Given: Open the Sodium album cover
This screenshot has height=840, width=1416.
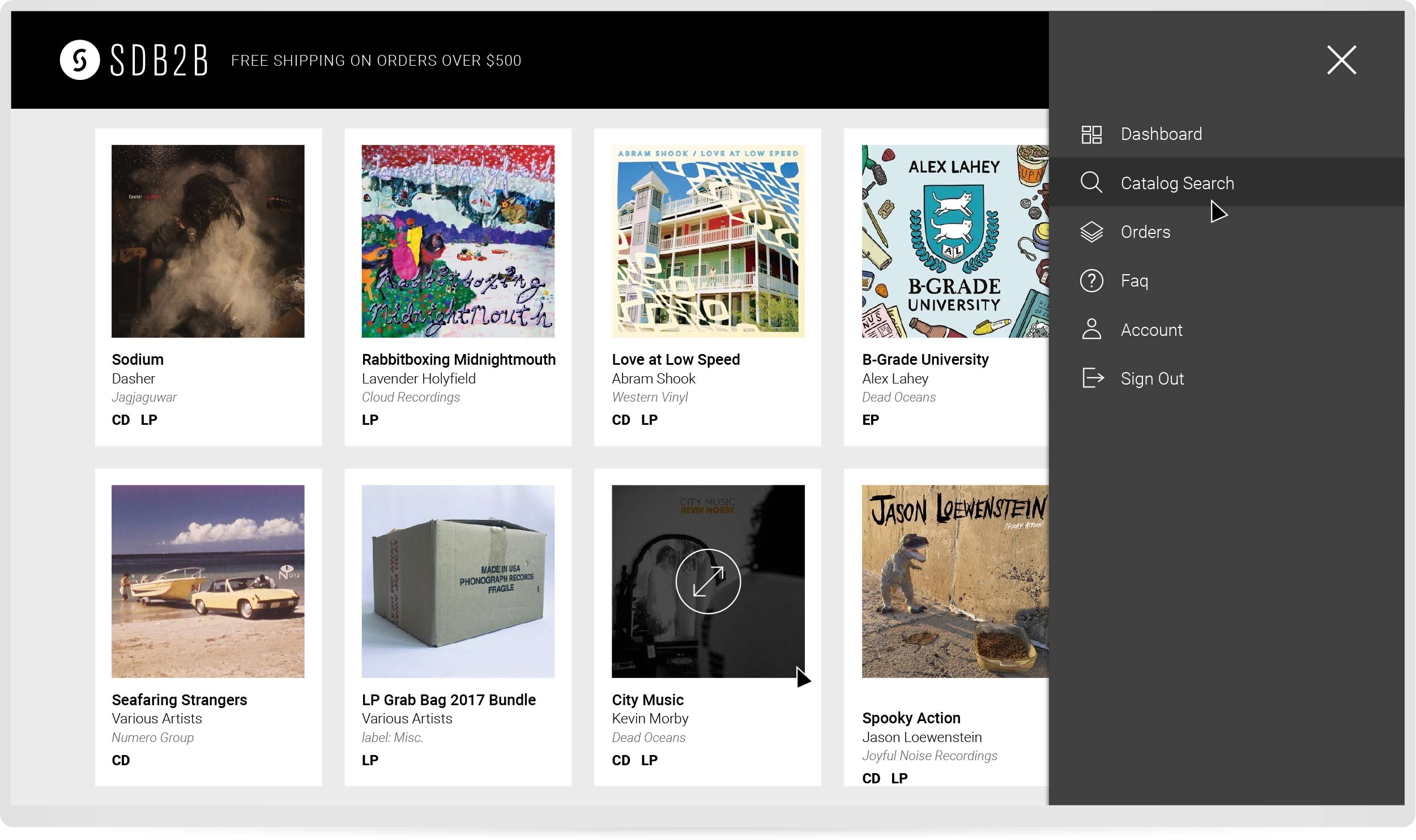Looking at the screenshot, I should tap(208, 241).
